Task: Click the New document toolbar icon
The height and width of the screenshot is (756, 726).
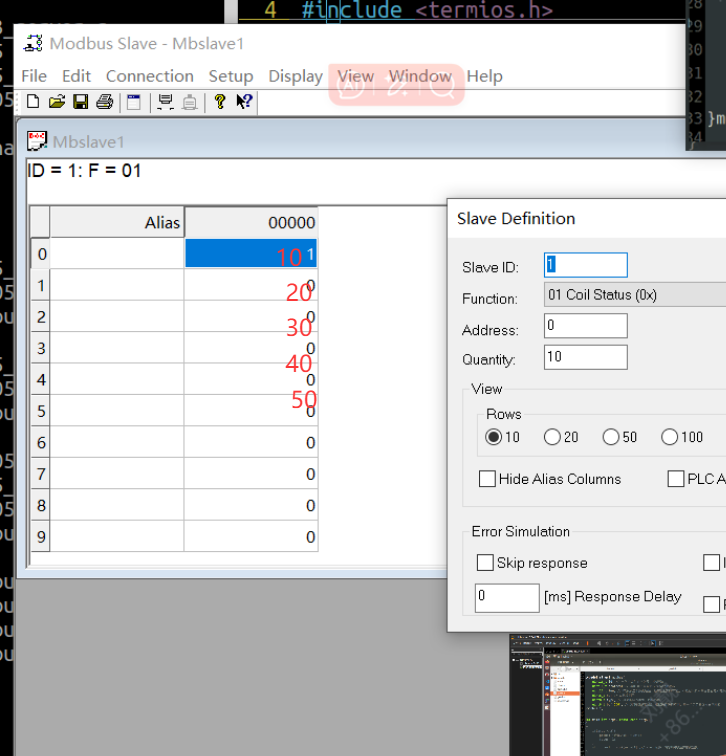Action: click(33, 102)
